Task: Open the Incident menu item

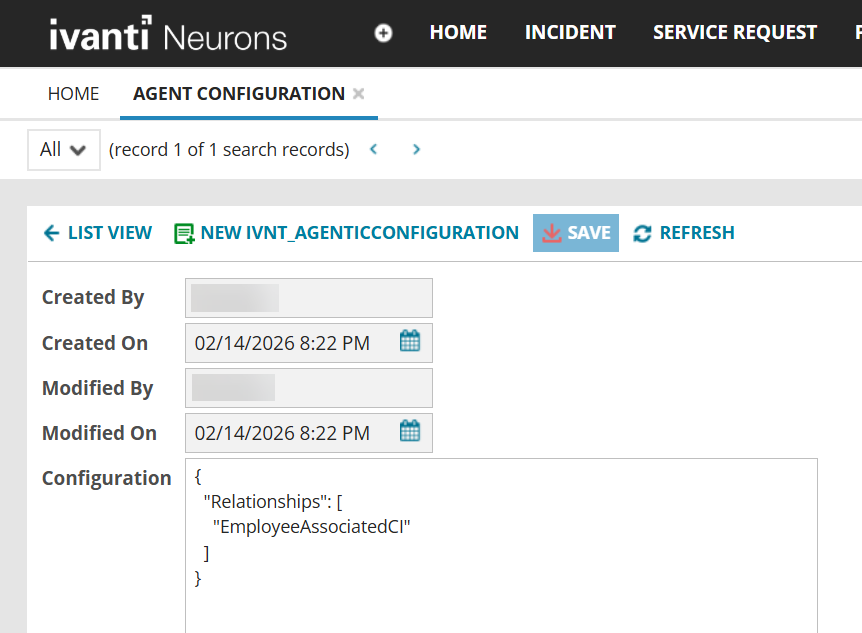Action: click(x=570, y=33)
